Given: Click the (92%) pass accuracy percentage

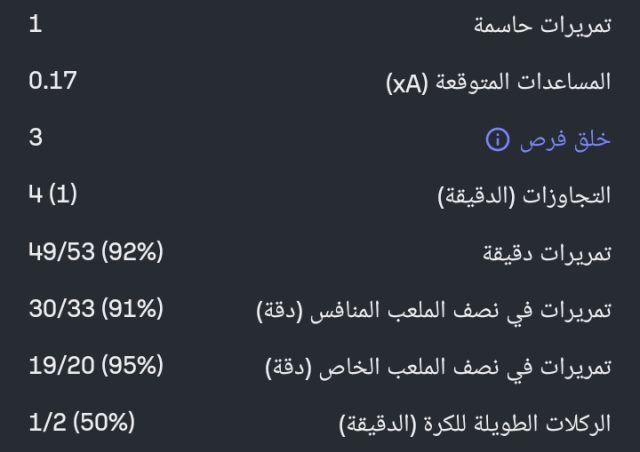Looking at the screenshot, I should (x=132, y=252).
